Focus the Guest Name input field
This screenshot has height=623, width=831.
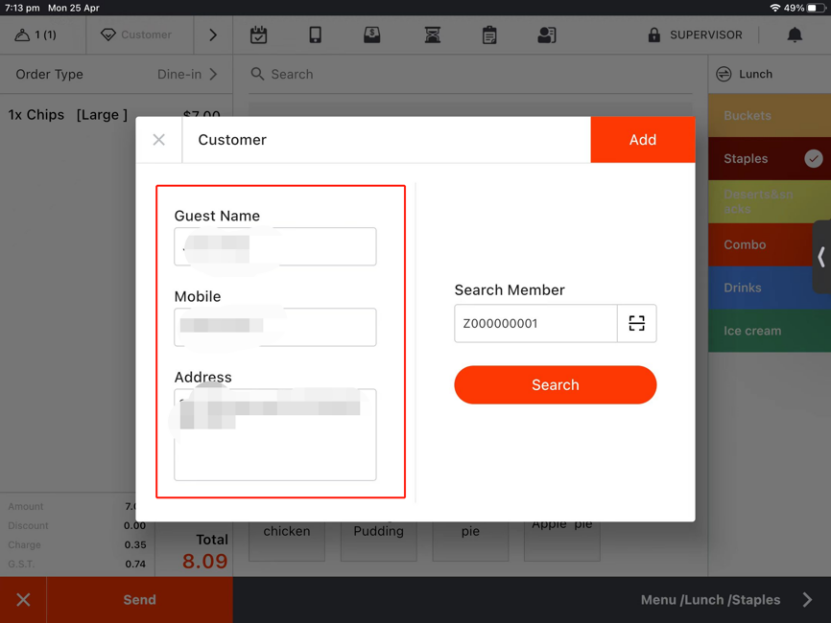275,247
